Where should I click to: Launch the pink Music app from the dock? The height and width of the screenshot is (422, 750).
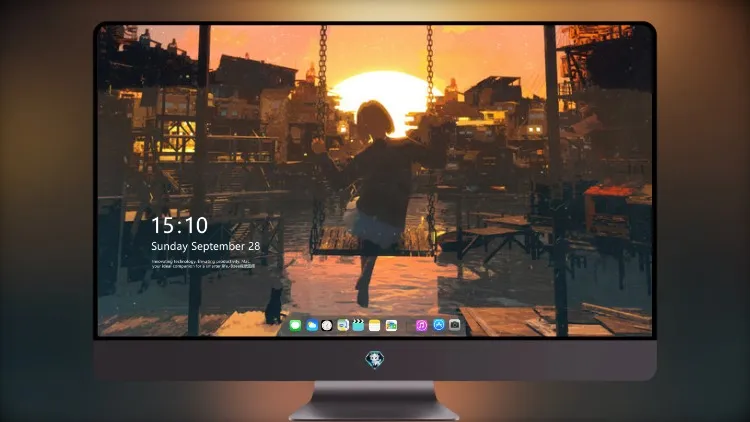click(x=421, y=325)
